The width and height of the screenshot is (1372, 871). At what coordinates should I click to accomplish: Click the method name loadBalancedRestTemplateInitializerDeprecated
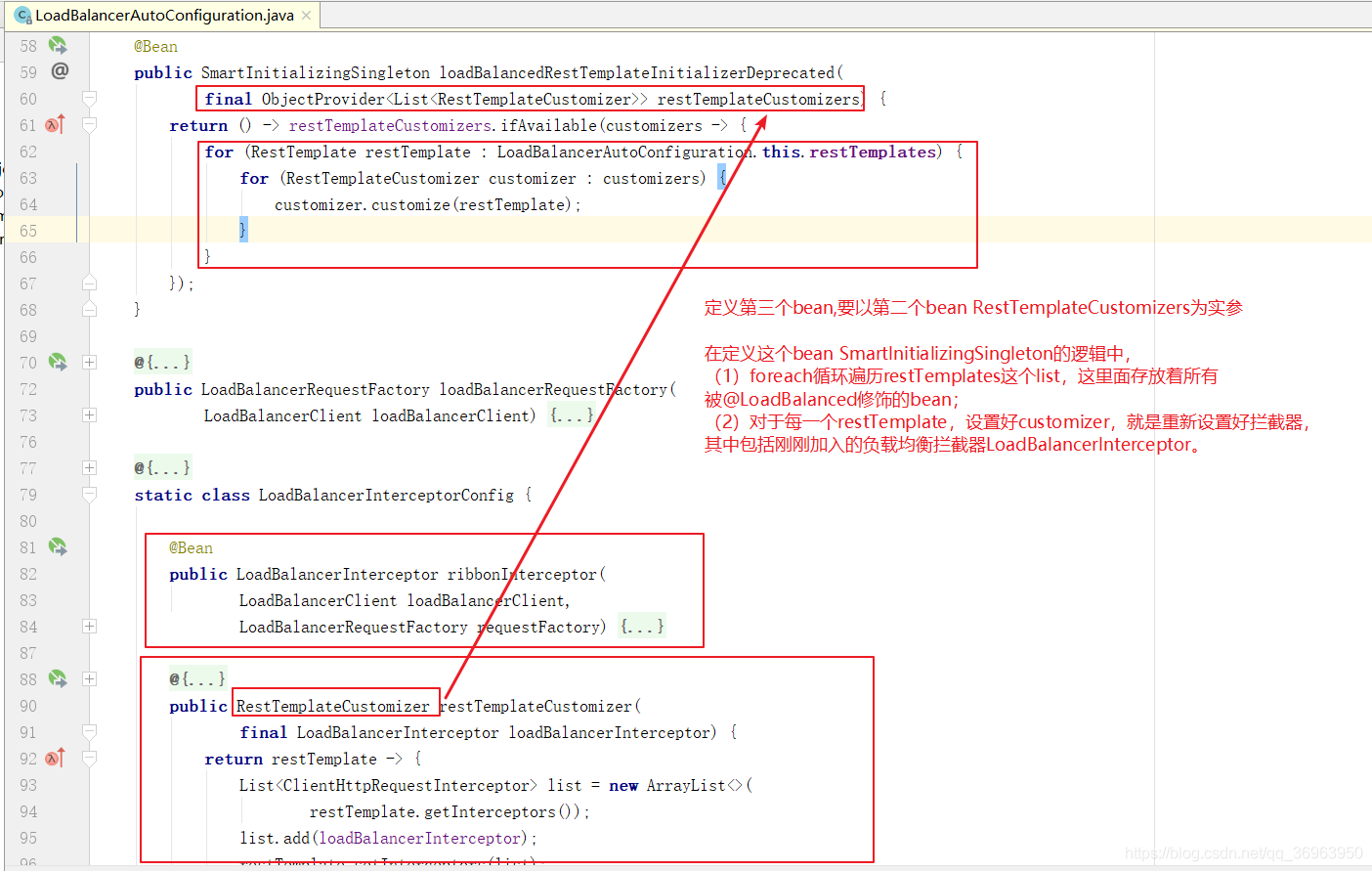637,72
